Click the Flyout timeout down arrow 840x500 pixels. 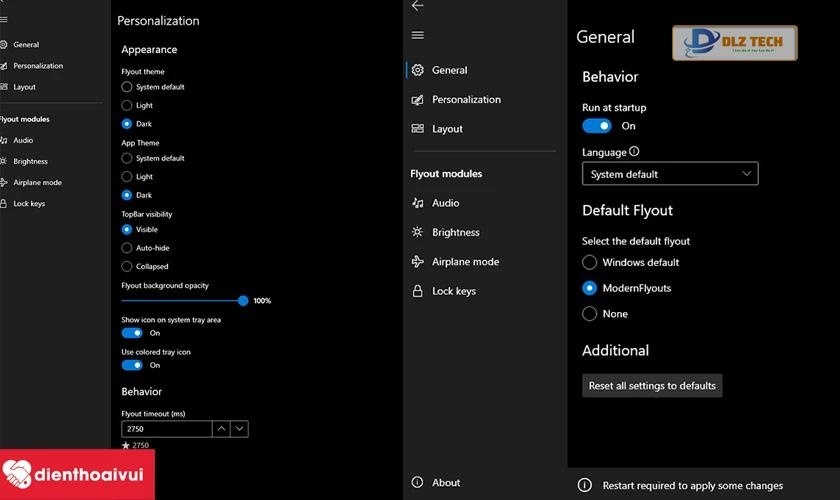[239, 429]
